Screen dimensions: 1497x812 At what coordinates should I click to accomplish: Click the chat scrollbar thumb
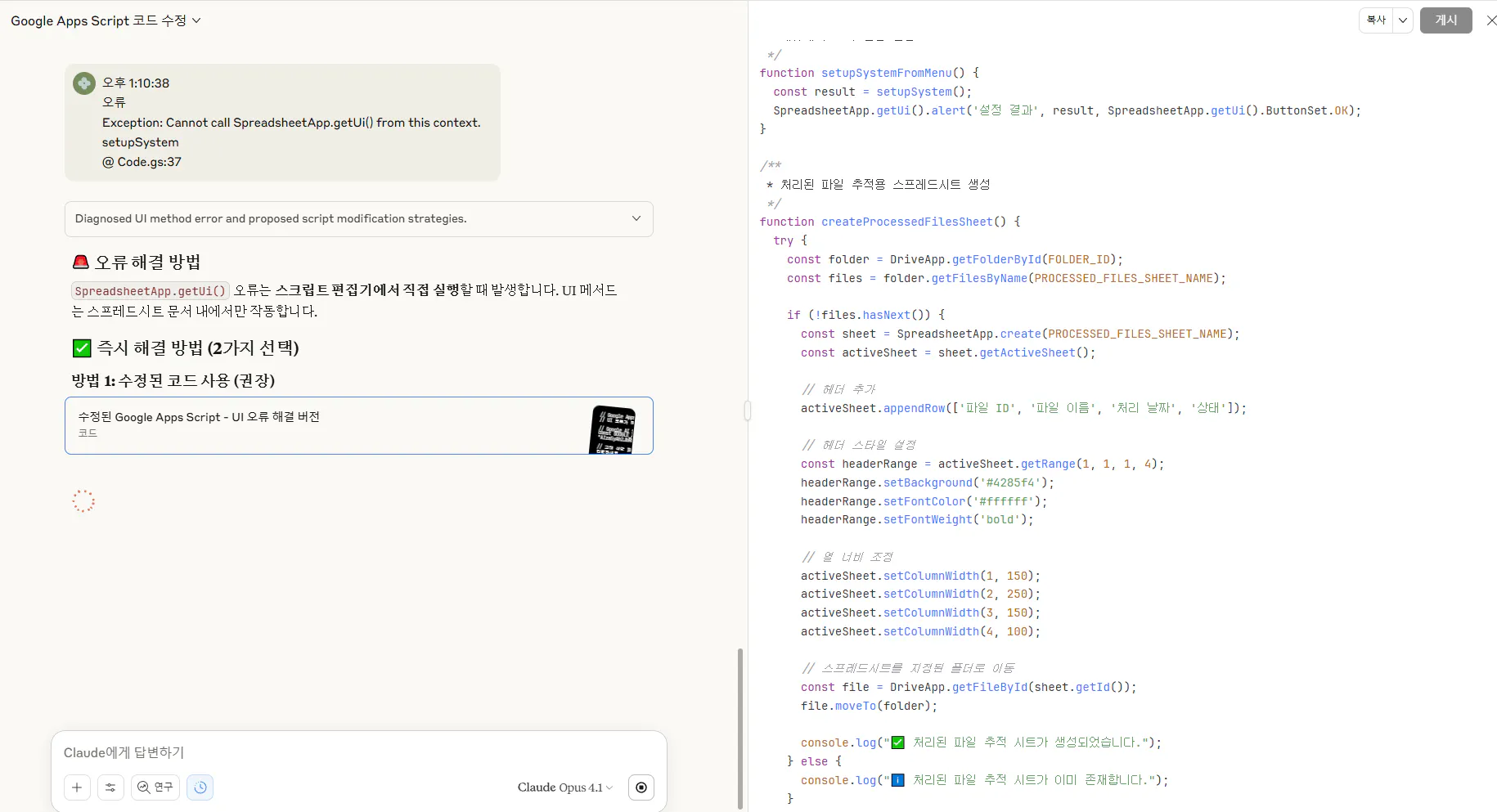pos(740,726)
